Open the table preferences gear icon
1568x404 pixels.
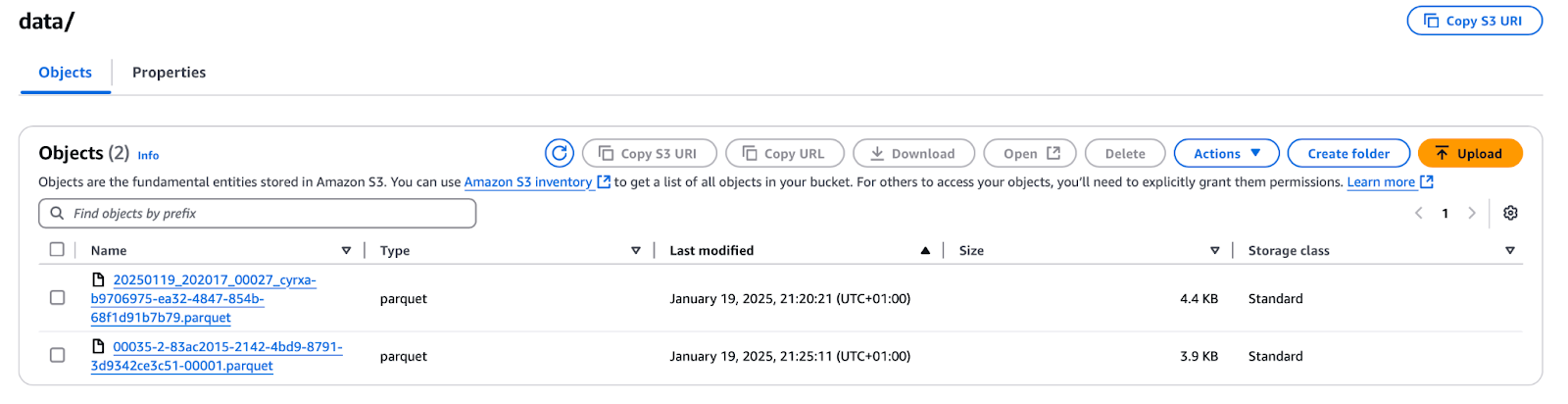[x=1510, y=213]
